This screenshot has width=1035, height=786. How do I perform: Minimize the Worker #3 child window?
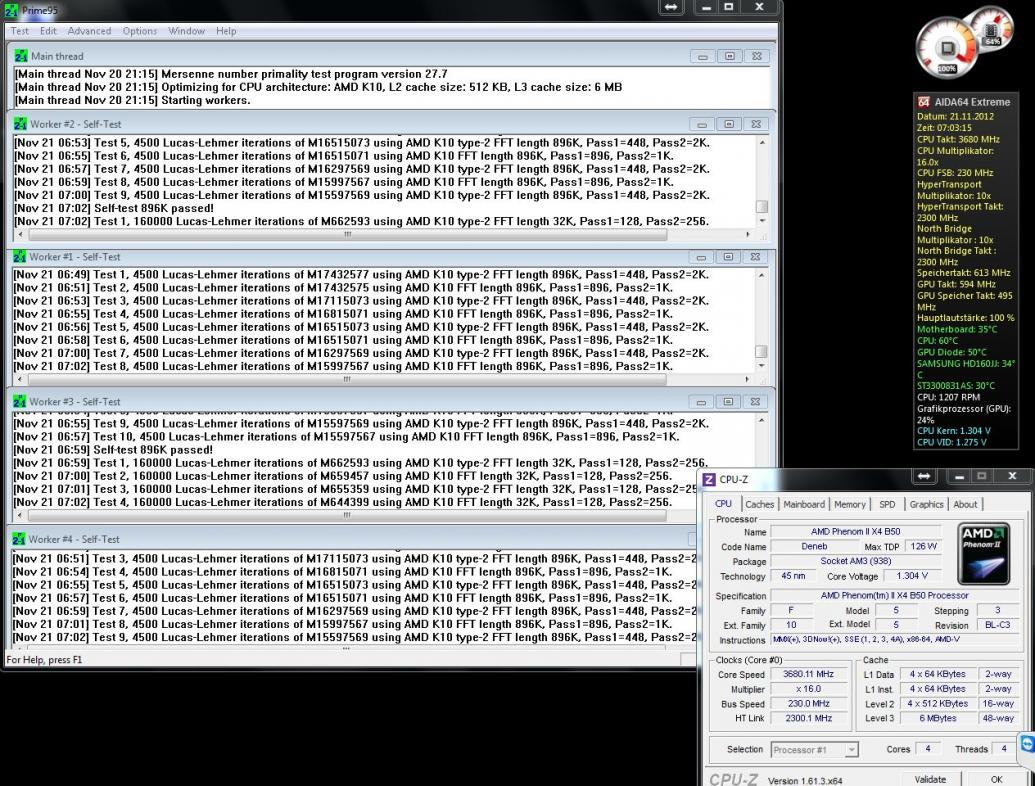click(701, 401)
